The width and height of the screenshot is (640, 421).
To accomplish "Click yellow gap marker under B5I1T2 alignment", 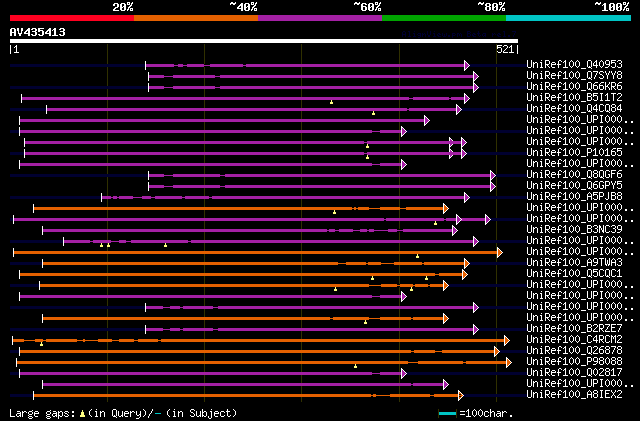I will point(331,102).
